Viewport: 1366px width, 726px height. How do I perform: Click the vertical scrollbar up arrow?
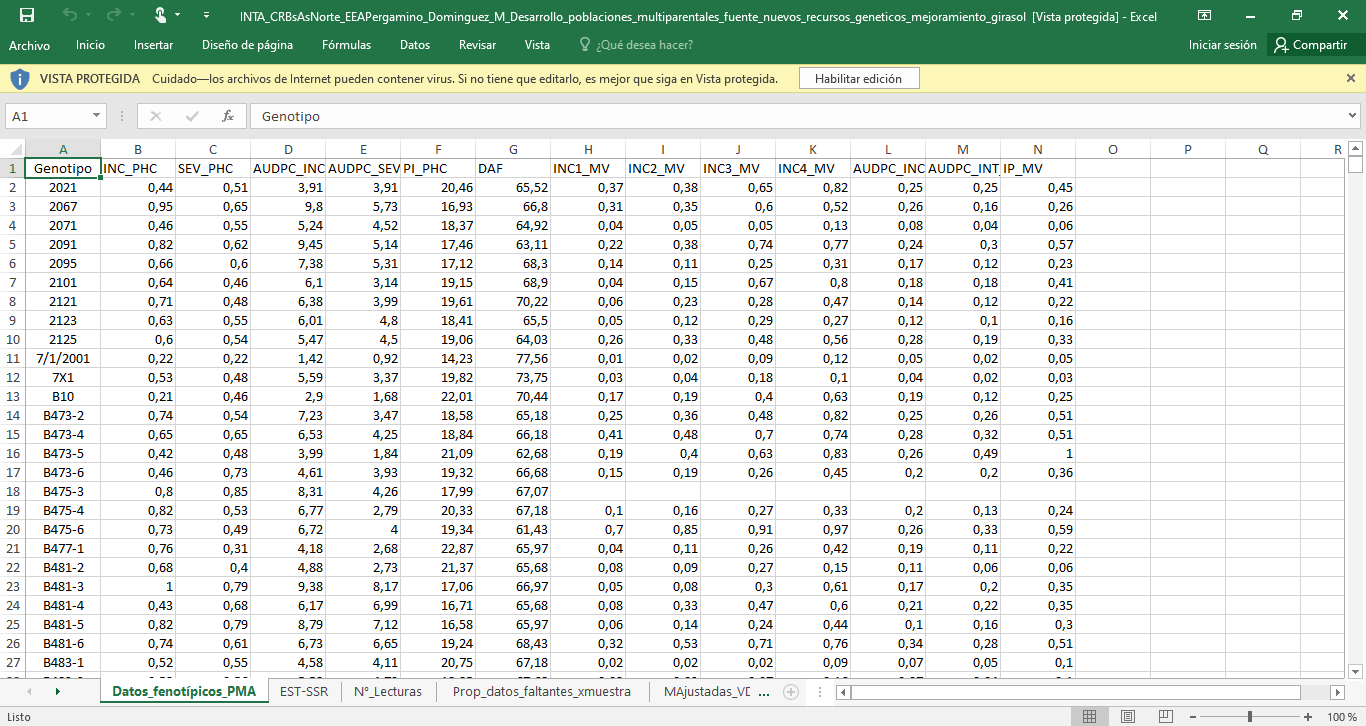[x=1356, y=148]
